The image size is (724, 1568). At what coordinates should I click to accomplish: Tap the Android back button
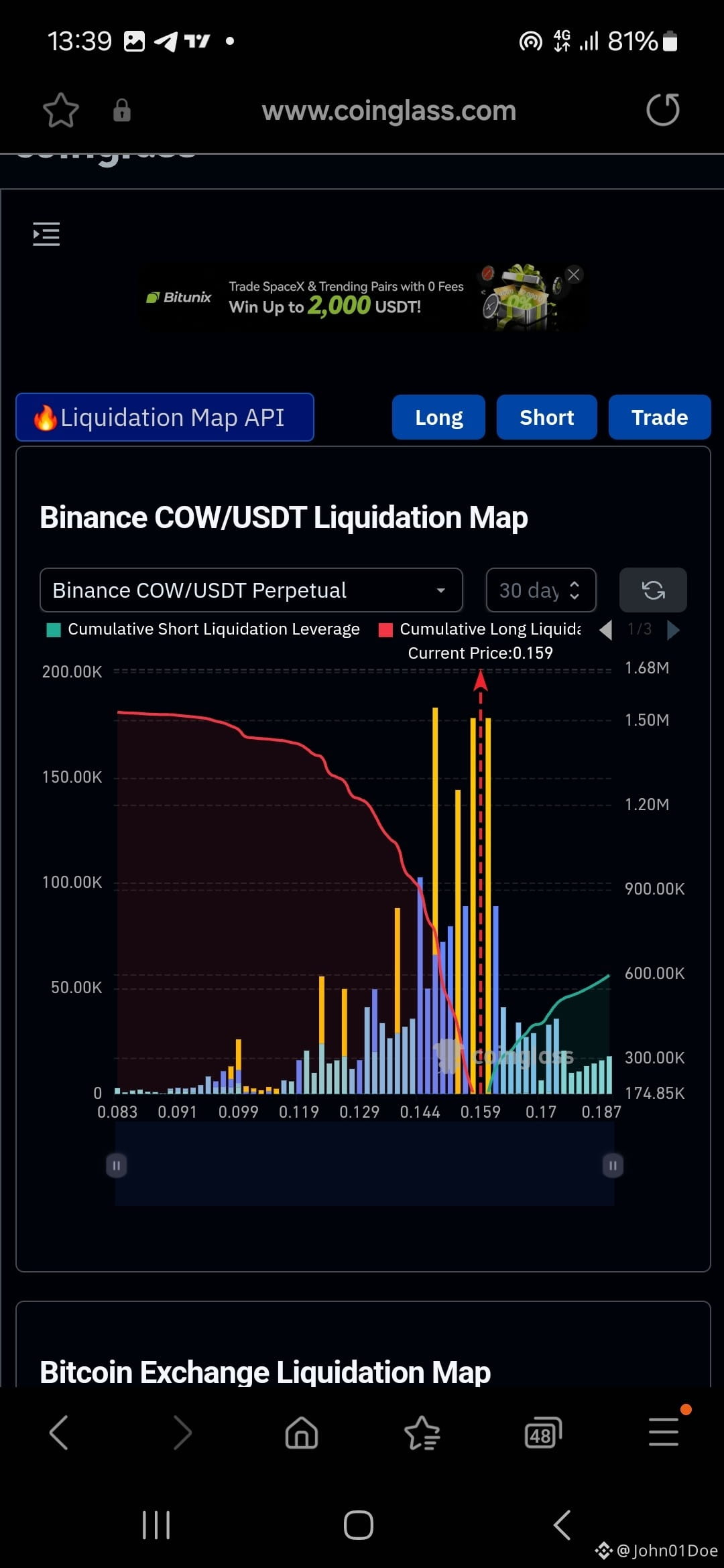click(x=562, y=1525)
